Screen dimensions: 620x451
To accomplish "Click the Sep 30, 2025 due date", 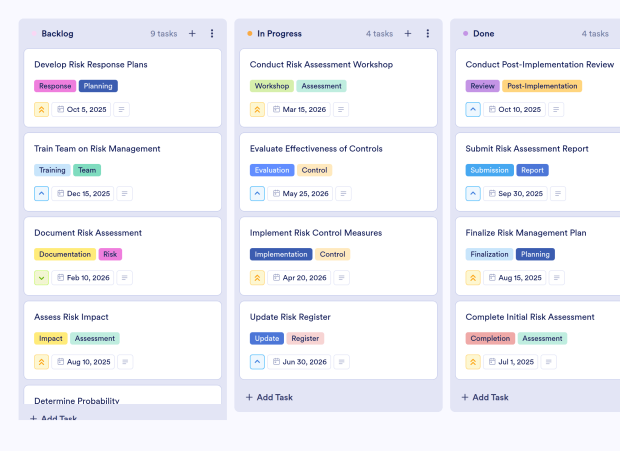I will click(516, 194).
